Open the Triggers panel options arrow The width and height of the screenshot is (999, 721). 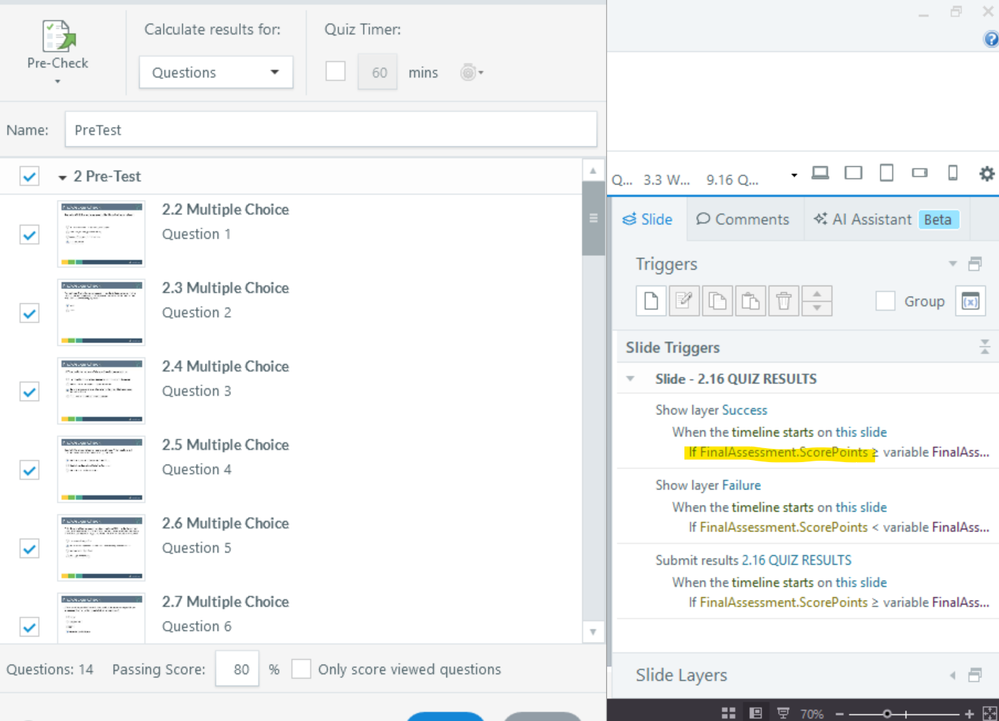pos(952,264)
